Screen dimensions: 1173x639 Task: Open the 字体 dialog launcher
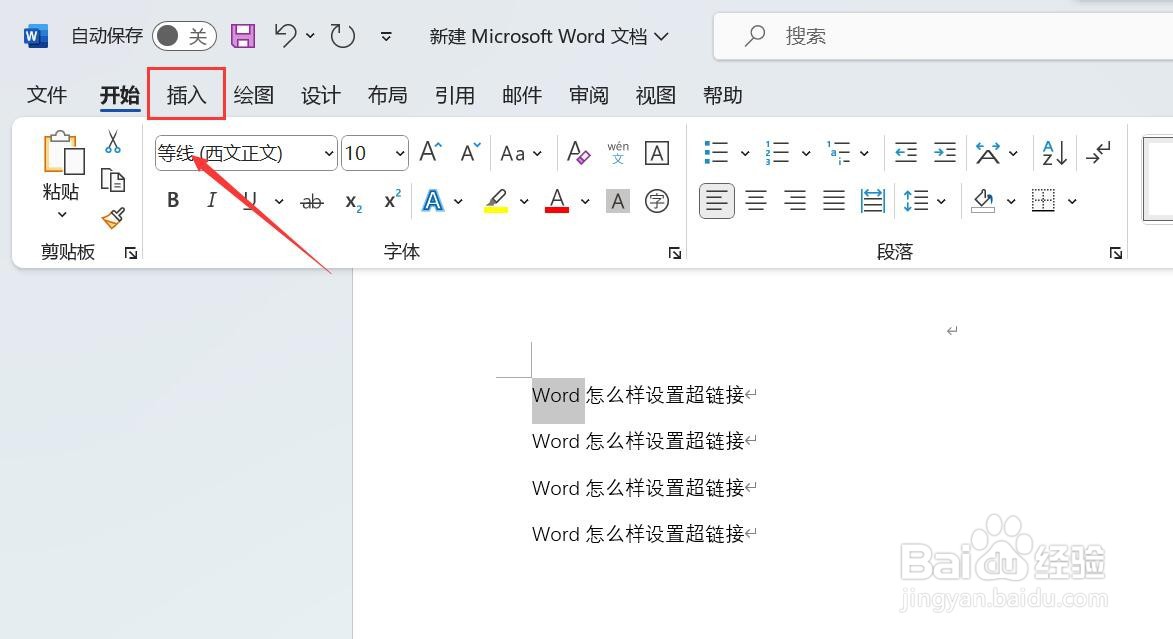pyautogui.click(x=675, y=253)
